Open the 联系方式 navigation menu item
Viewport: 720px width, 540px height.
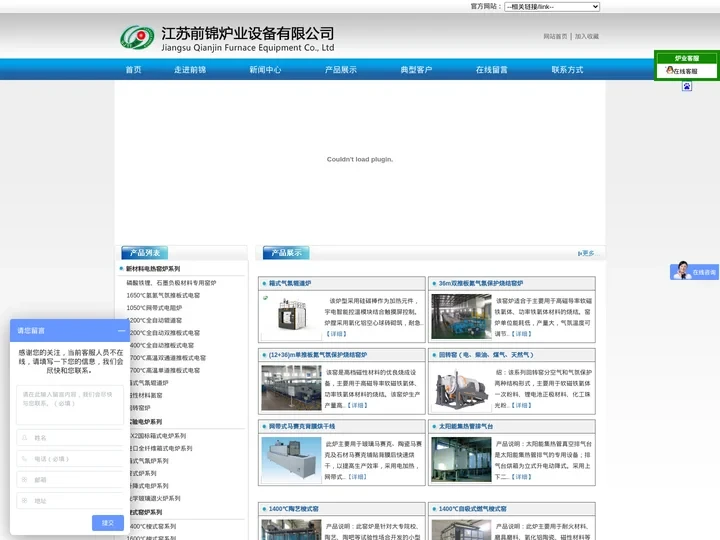point(567,70)
